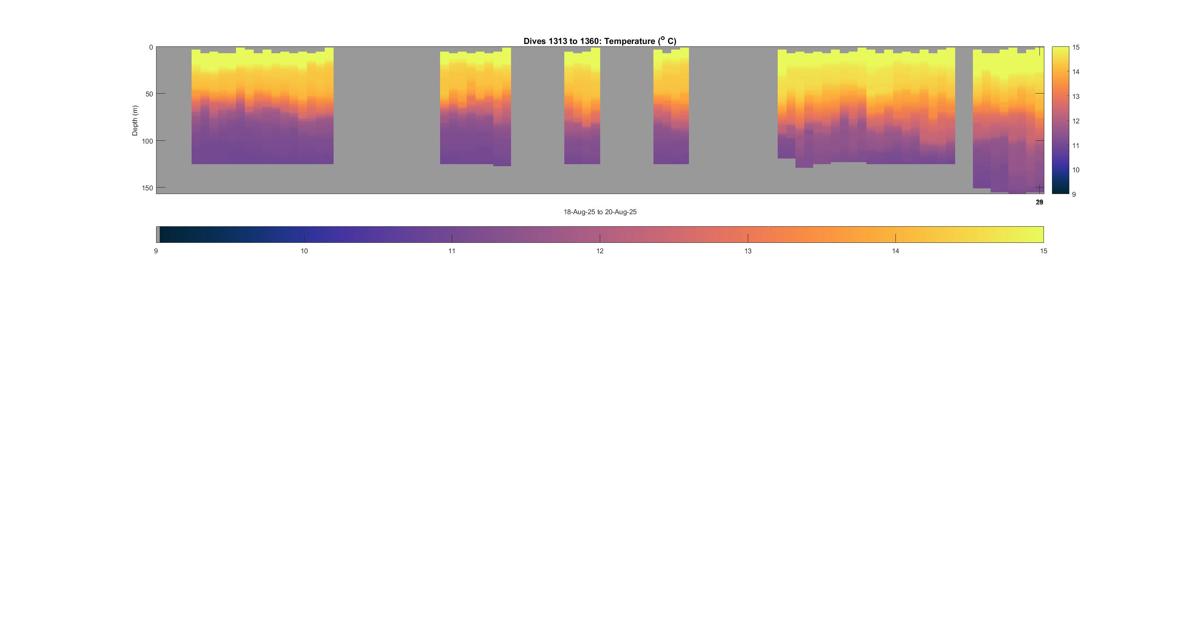This screenshot has height=622, width=1200.
Task: Select the 'Depth (m)' y-axis label
Action: (x=135, y=120)
